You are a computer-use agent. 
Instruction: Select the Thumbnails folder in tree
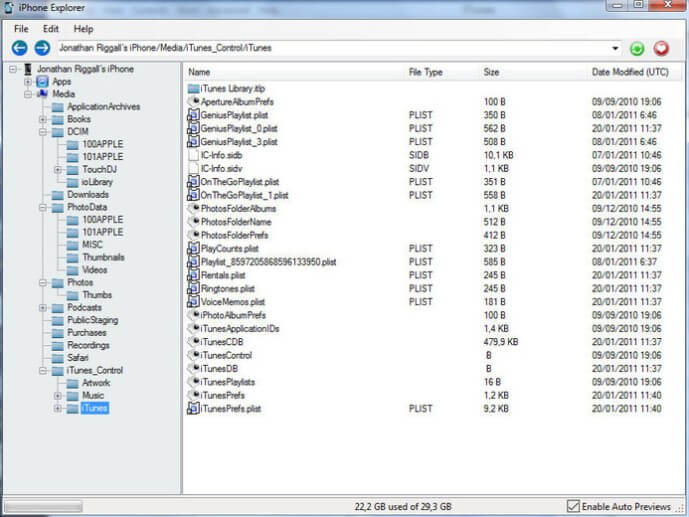point(104,257)
